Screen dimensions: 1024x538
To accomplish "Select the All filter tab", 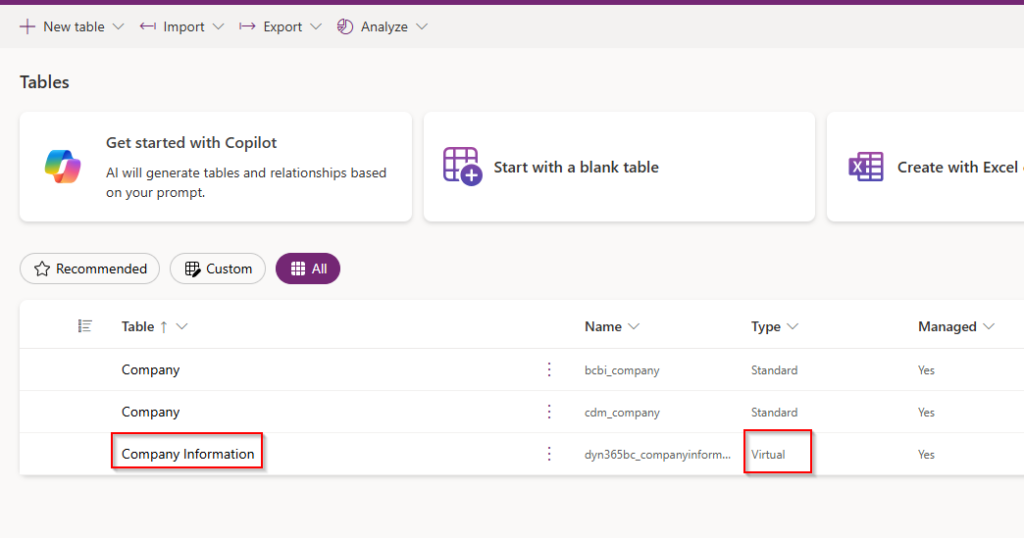I will click(308, 268).
